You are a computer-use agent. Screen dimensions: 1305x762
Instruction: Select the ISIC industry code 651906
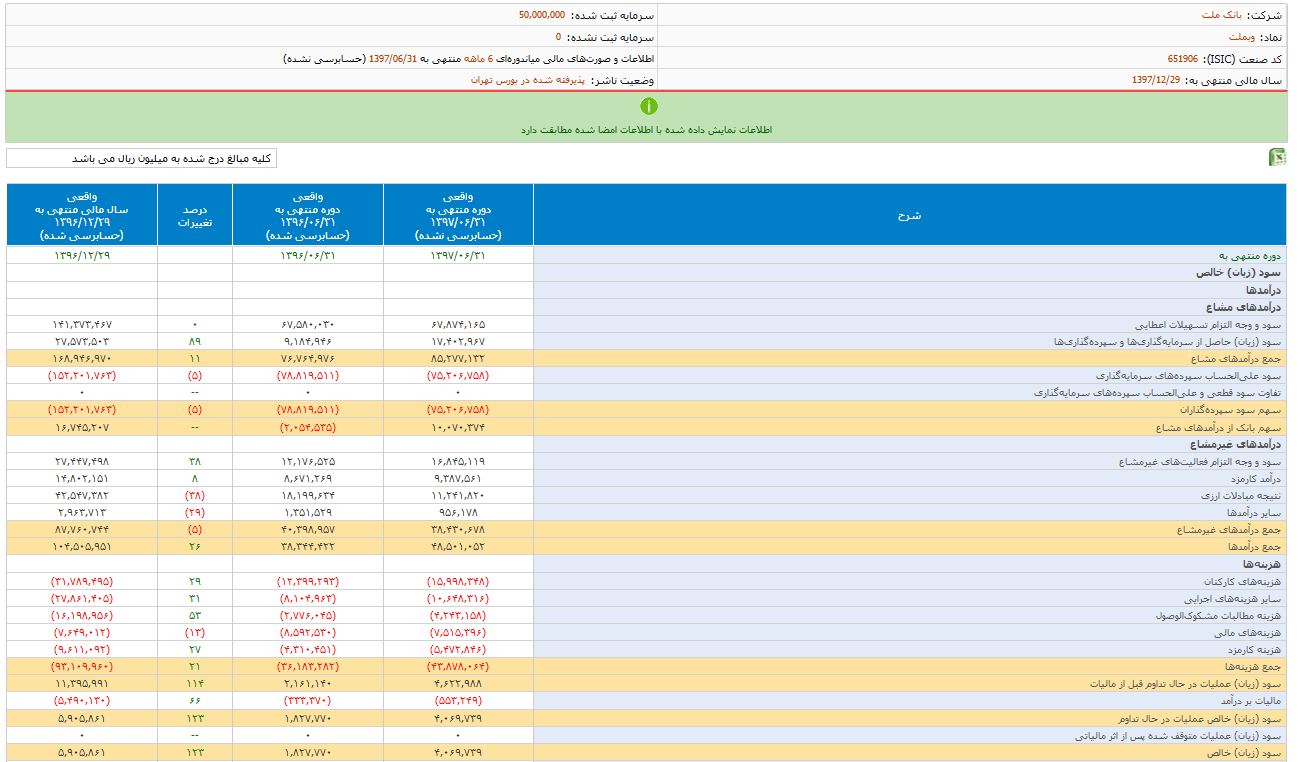tap(1184, 59)
